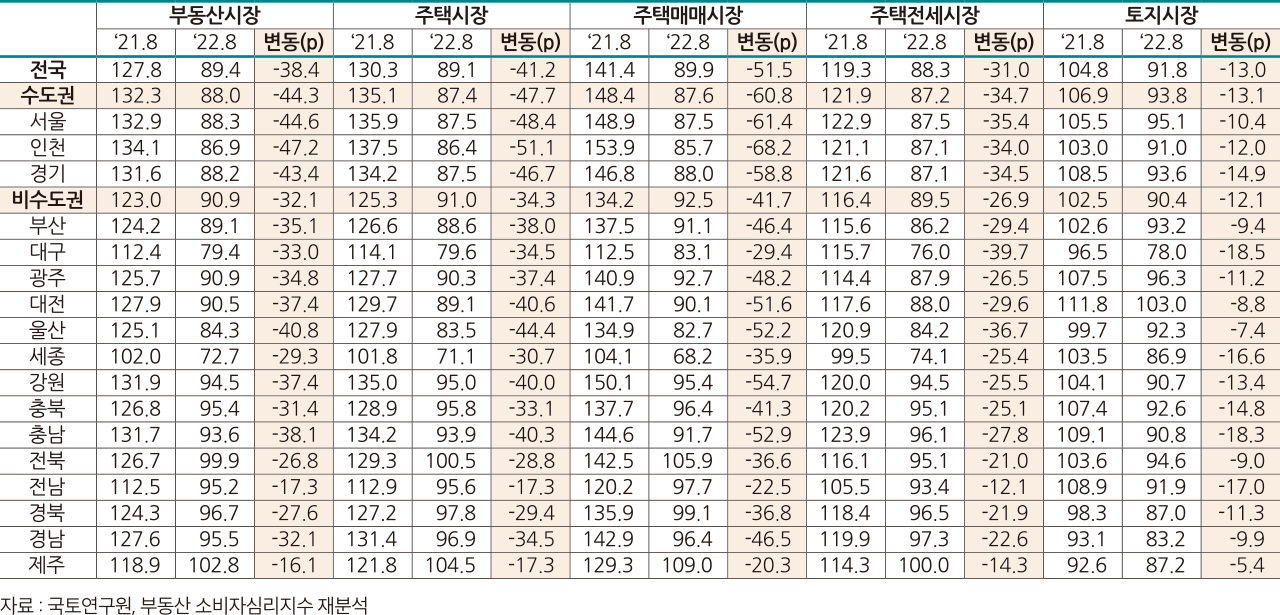
Task: Click the -54.7 value in 강원 row
Action: pyautogui.click(x=770, y=382)
